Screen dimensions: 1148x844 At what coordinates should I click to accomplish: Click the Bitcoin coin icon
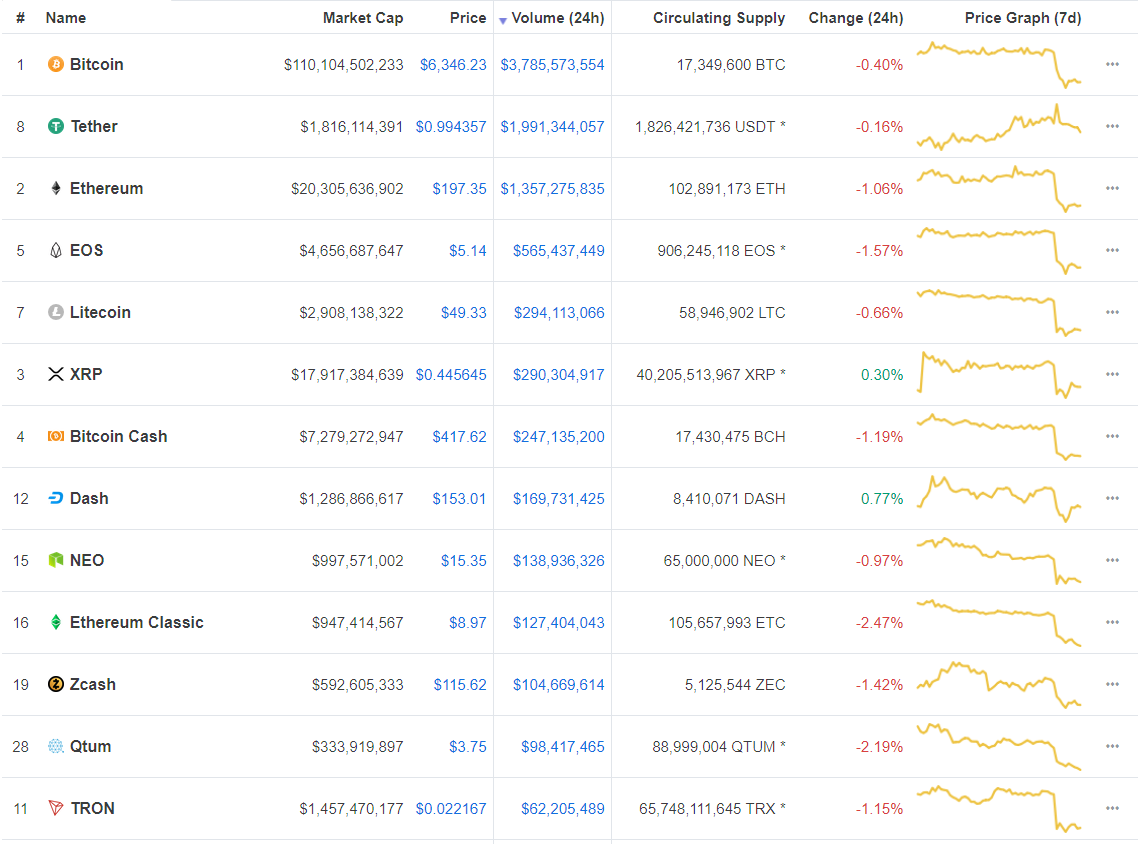point(56,64)
